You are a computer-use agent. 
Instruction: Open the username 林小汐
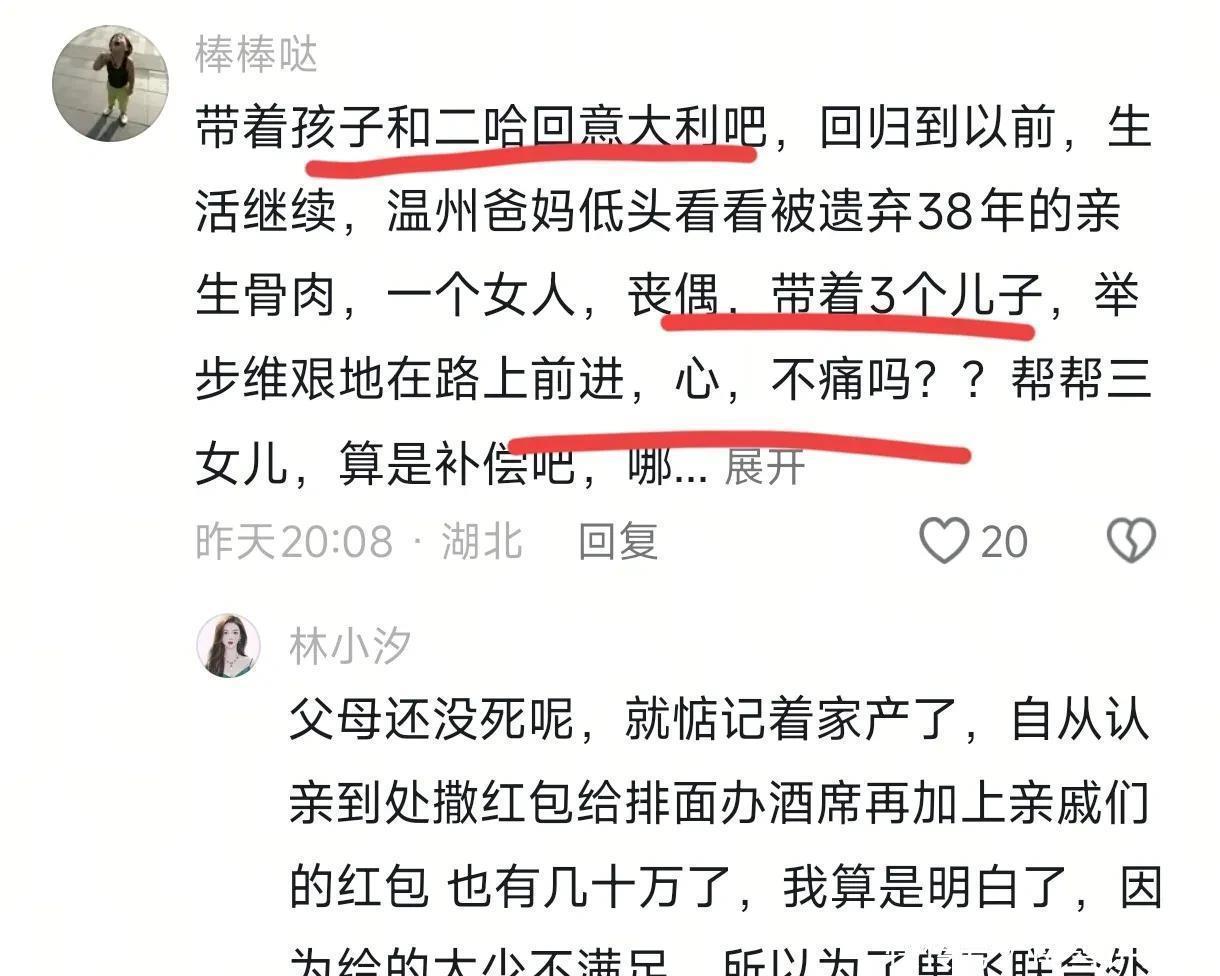(350, 646)
